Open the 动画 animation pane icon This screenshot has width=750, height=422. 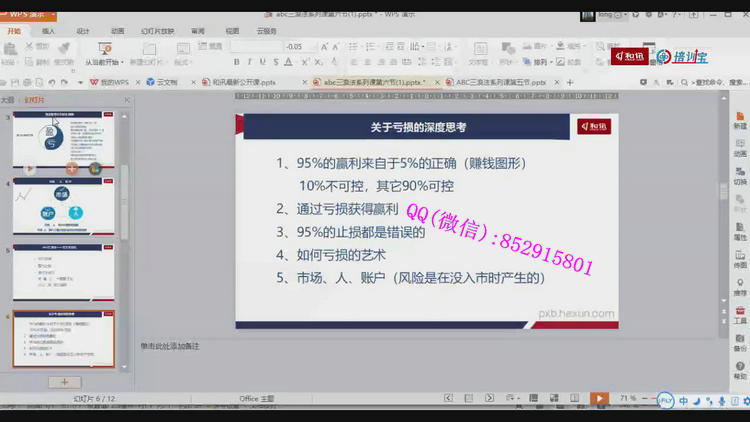739,147
